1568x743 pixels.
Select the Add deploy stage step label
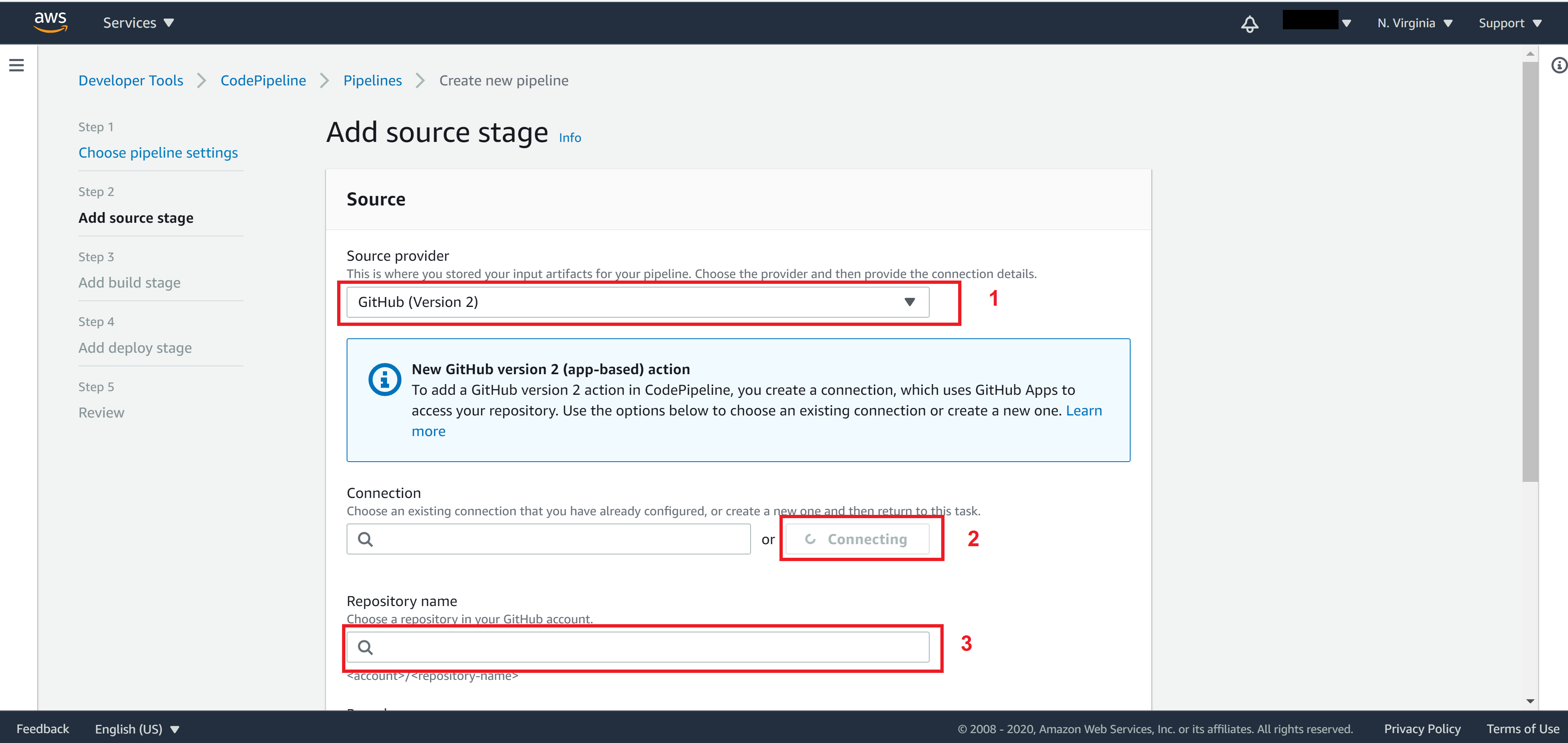[x=135, y=348]
